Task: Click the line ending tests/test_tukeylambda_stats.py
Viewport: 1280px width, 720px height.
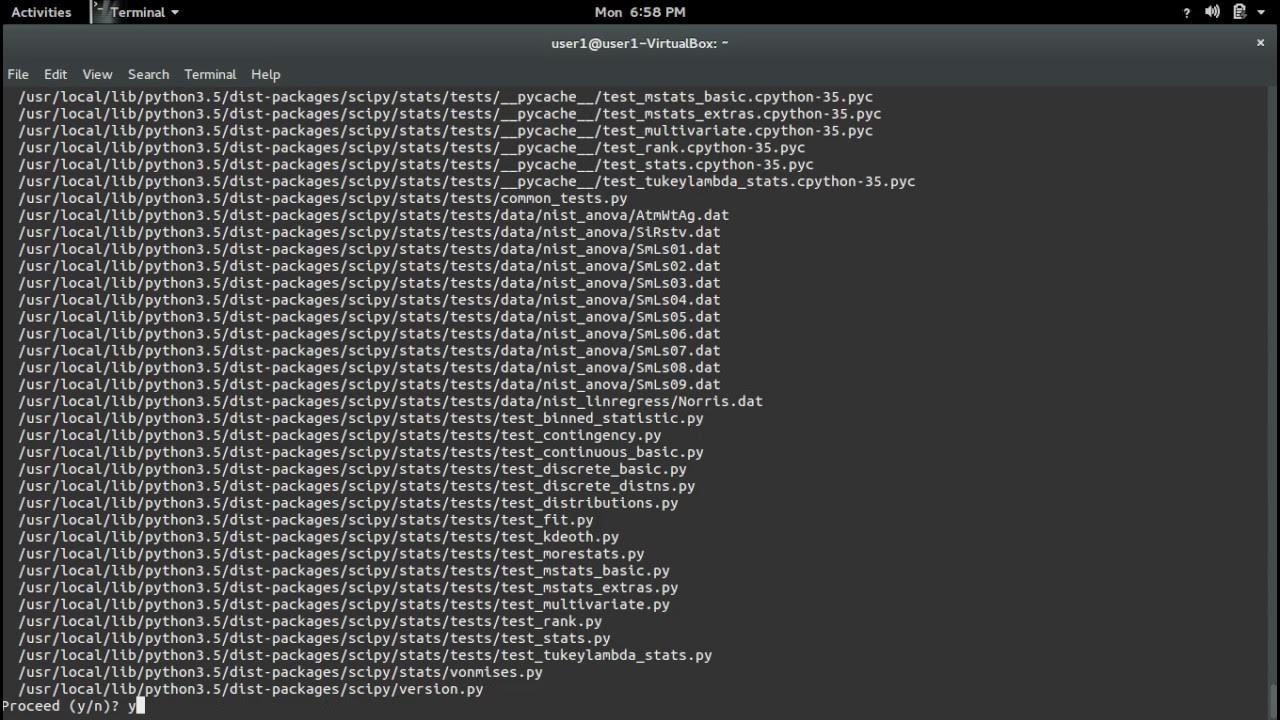Action: point(365,656)
